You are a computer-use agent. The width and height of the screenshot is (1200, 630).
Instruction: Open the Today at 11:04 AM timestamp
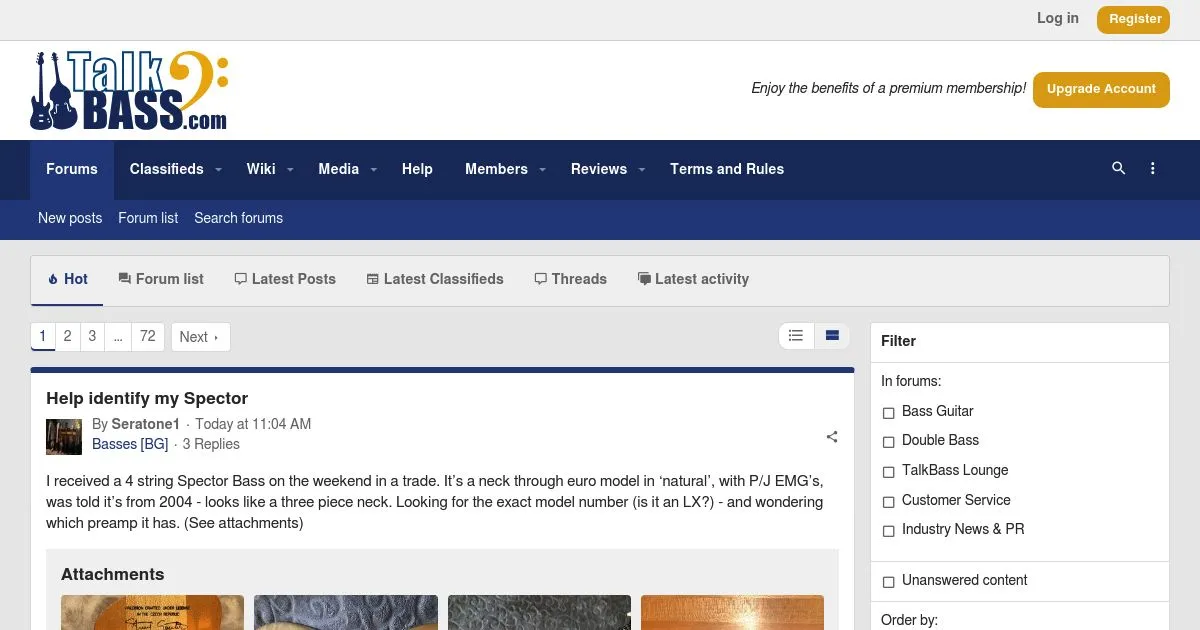[253, 424]
